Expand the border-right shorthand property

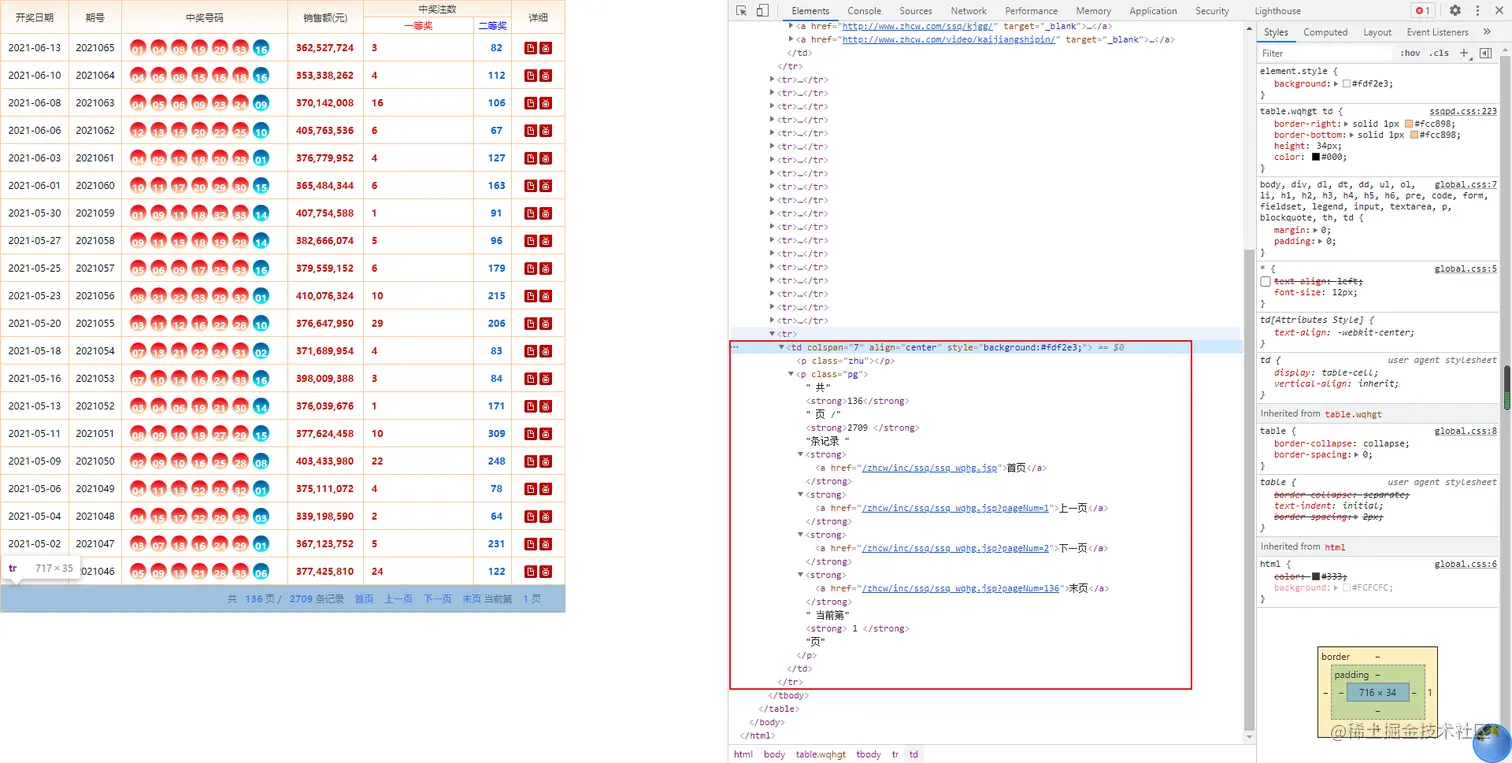tap(1345, 124)
